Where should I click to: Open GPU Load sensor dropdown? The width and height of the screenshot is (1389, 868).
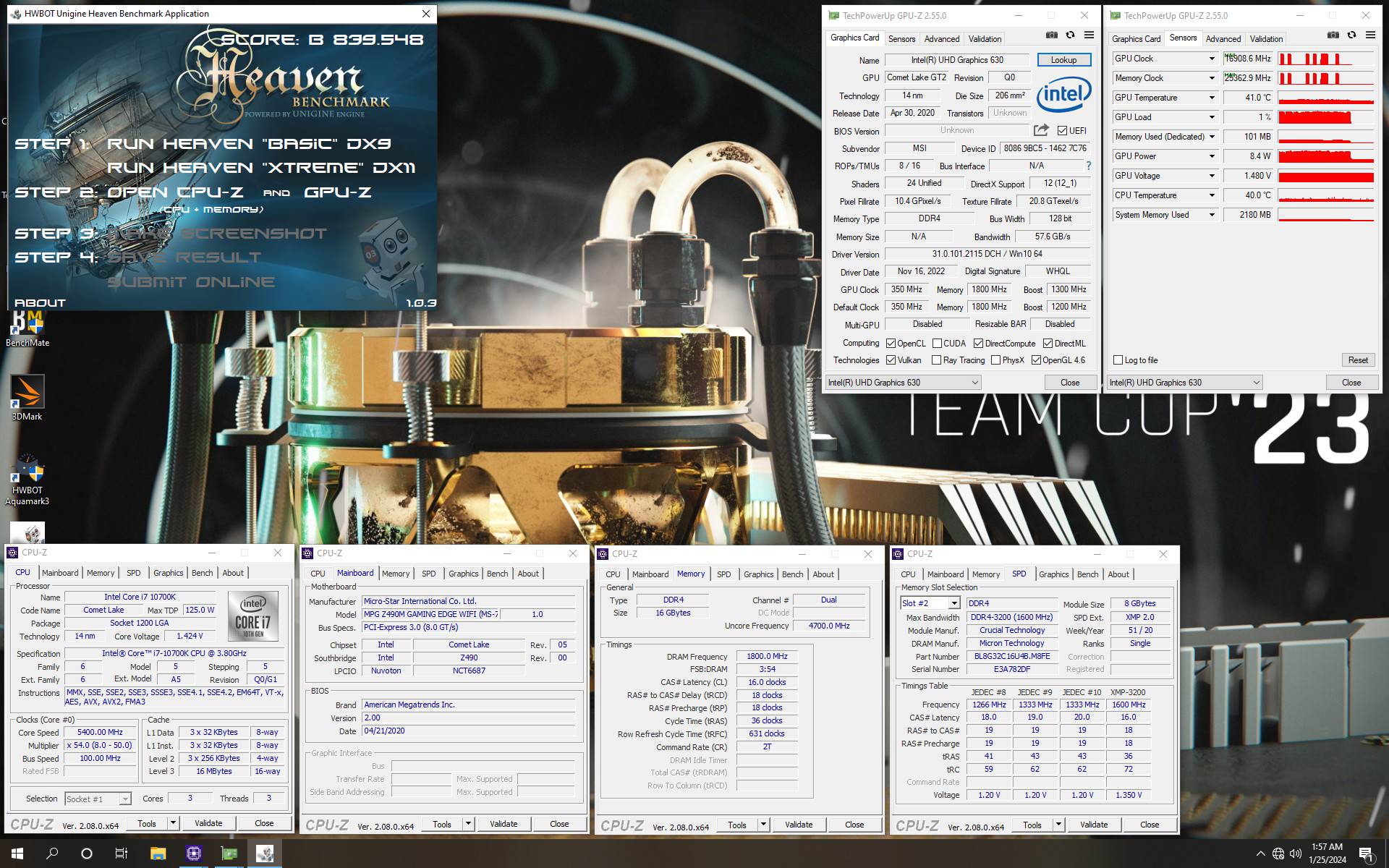[1212, 117]
